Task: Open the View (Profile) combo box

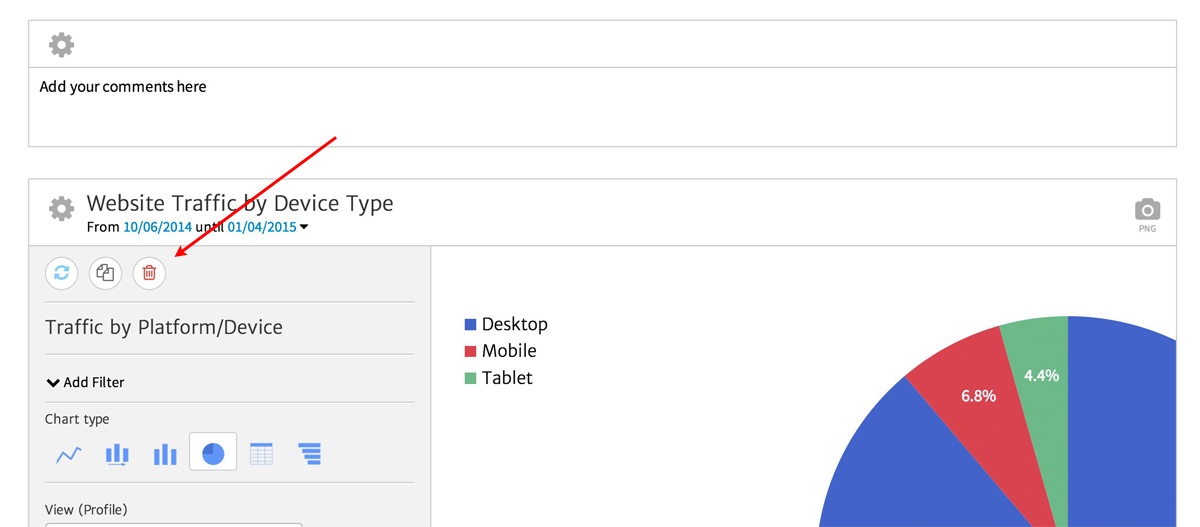Action: pyautogui.click(x=173, y=523)
